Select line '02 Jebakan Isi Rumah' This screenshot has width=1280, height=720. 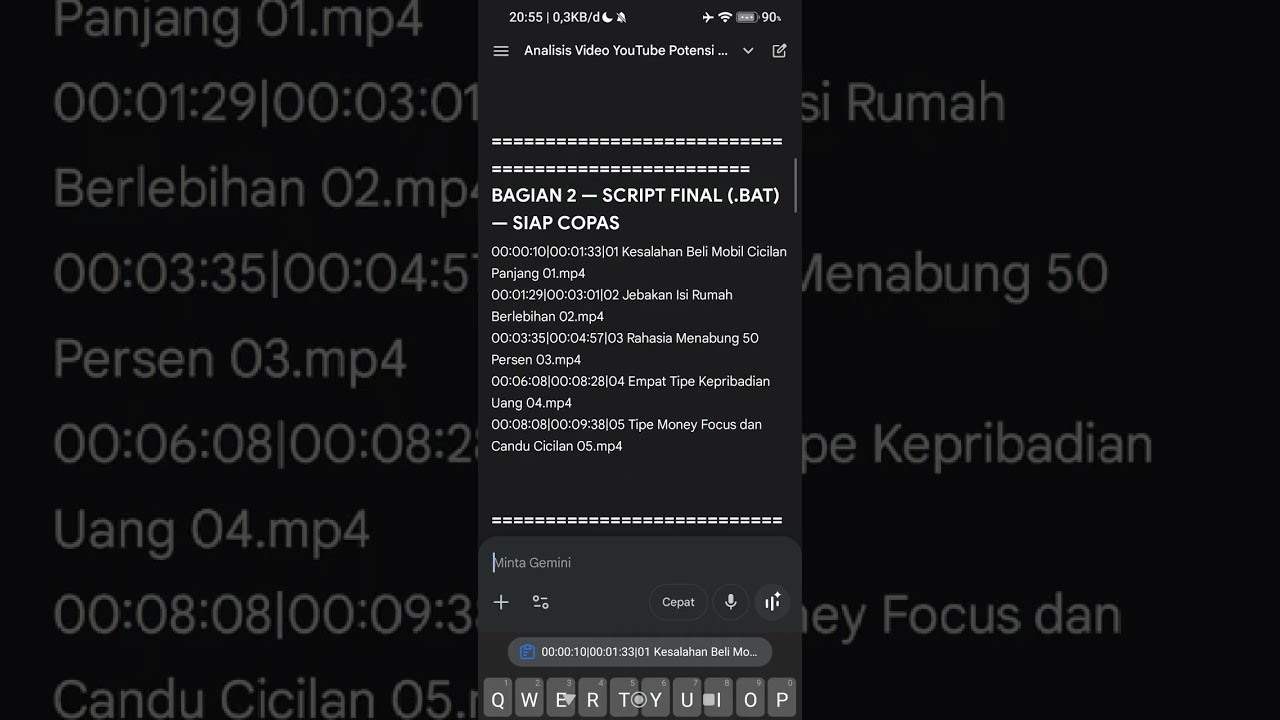[668, 295]
